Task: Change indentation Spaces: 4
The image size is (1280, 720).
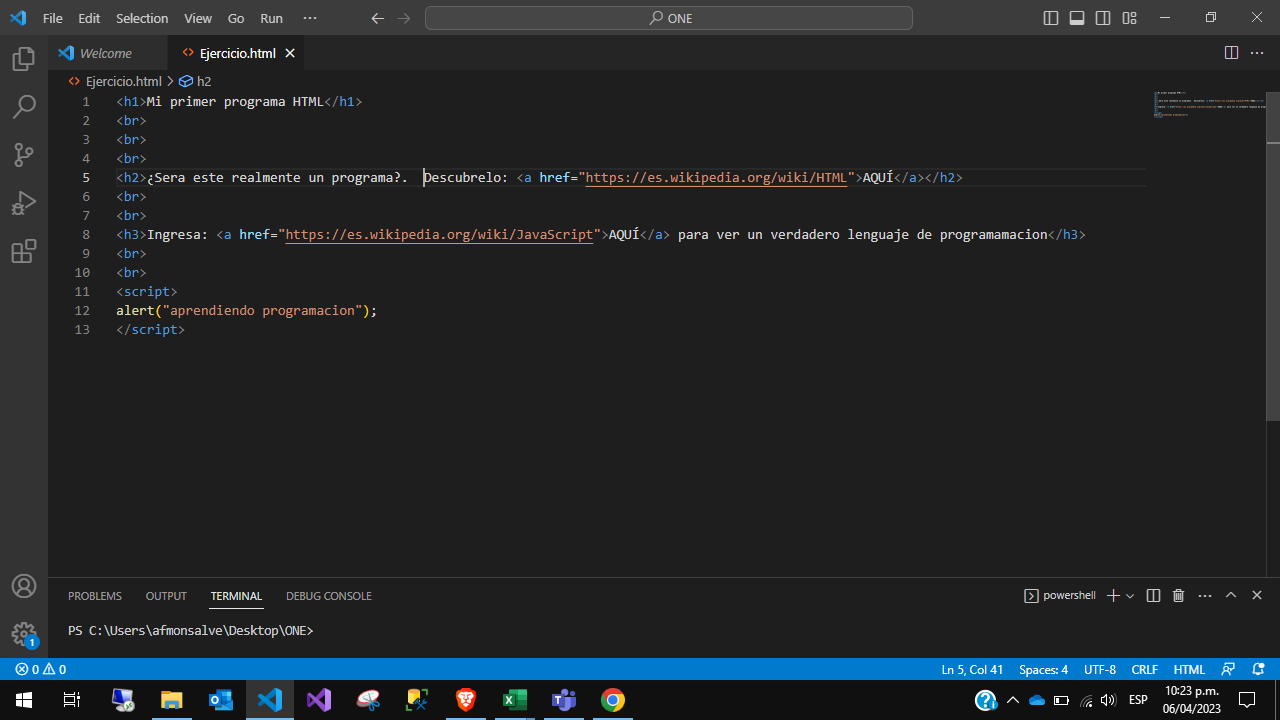Action: click(1044, 670)
